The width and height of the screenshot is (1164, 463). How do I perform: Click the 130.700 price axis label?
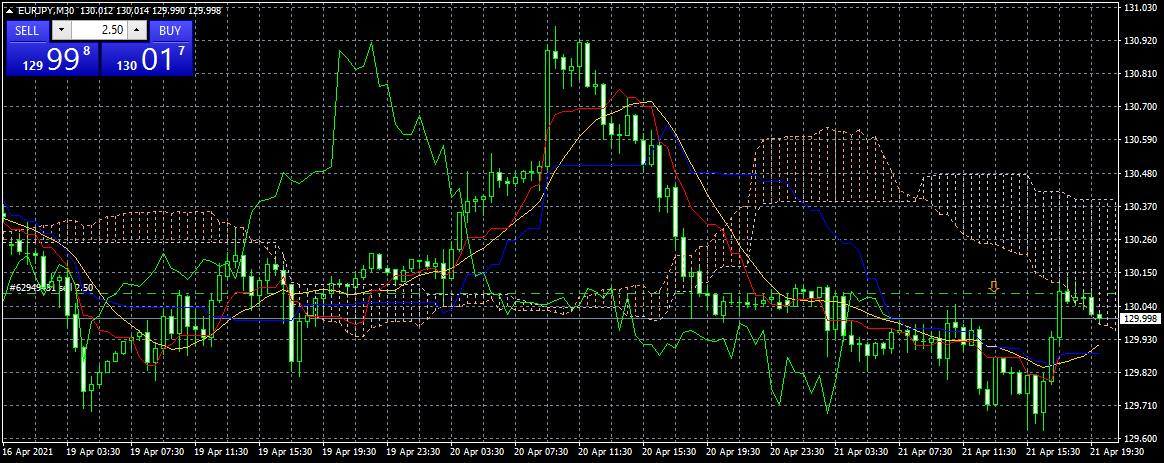(1138, 107)
